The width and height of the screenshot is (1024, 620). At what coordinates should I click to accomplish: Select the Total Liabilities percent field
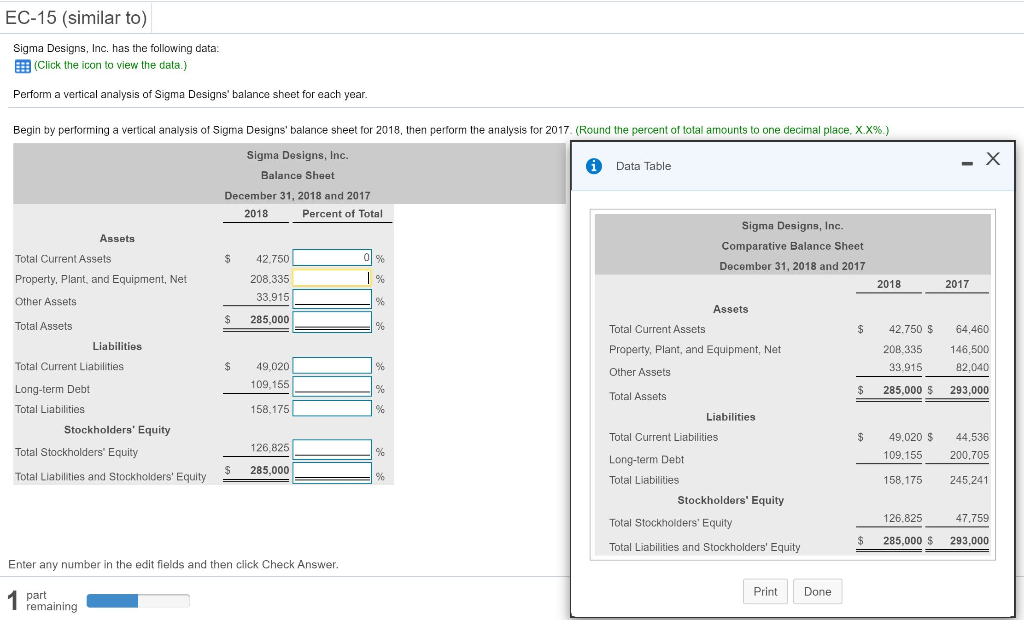tap(332, 408)
